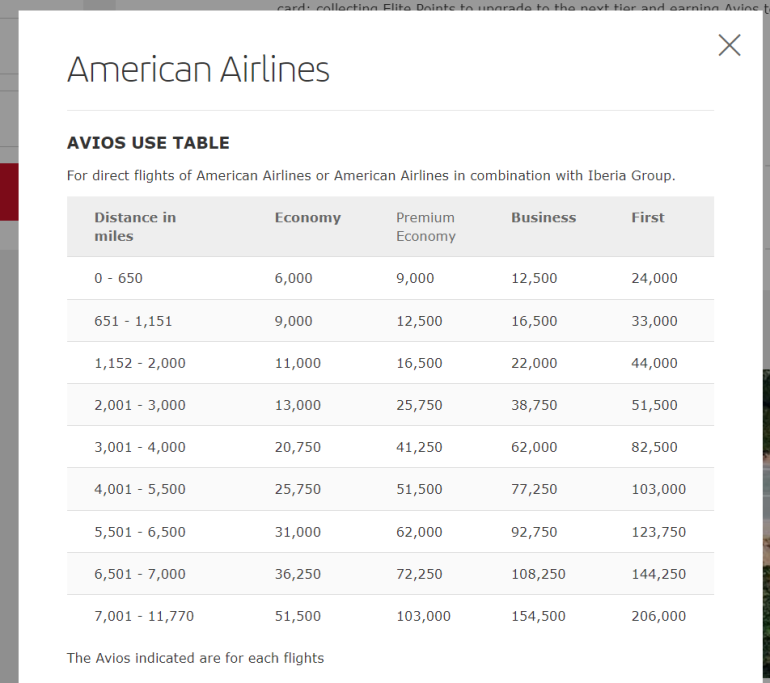Click the First column header
The height and width of the screenshot is (683, 770).
coord(648,217)
